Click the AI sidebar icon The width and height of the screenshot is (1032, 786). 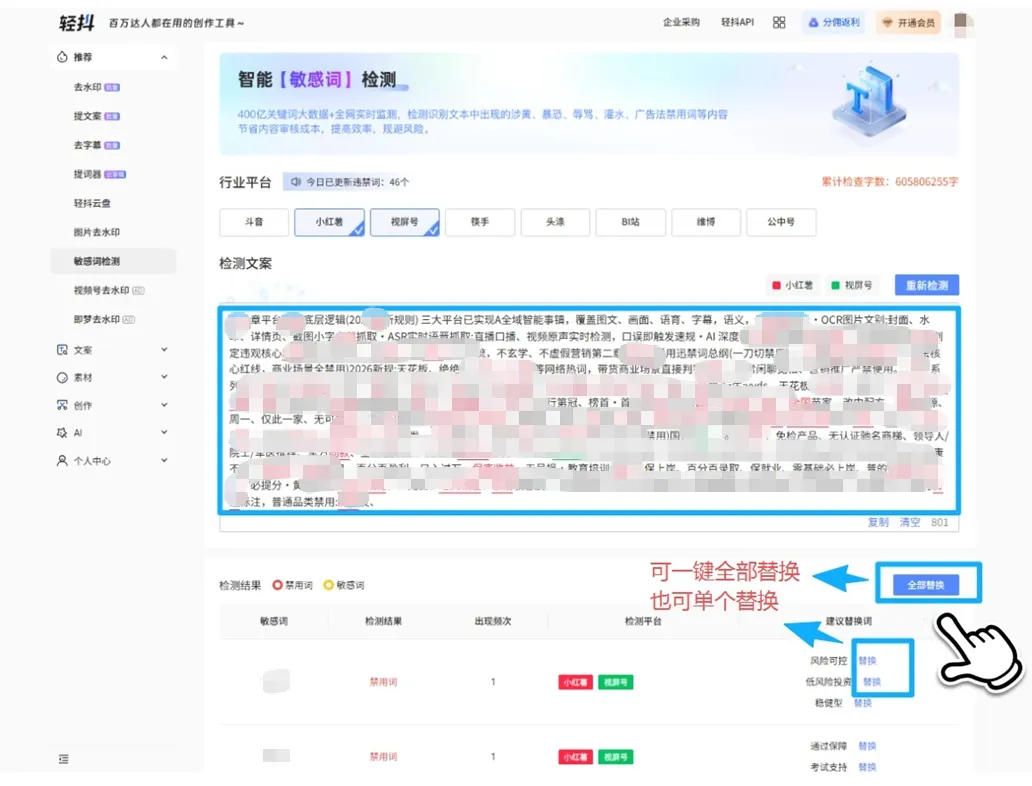(62, 432)
